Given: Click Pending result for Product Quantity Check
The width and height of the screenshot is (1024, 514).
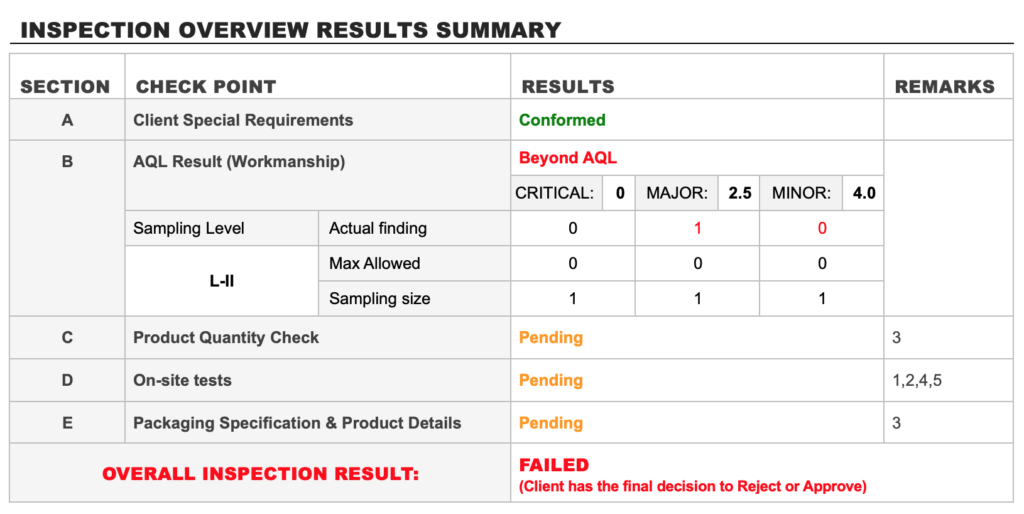Looking at the screenshot, I should 551,337.
